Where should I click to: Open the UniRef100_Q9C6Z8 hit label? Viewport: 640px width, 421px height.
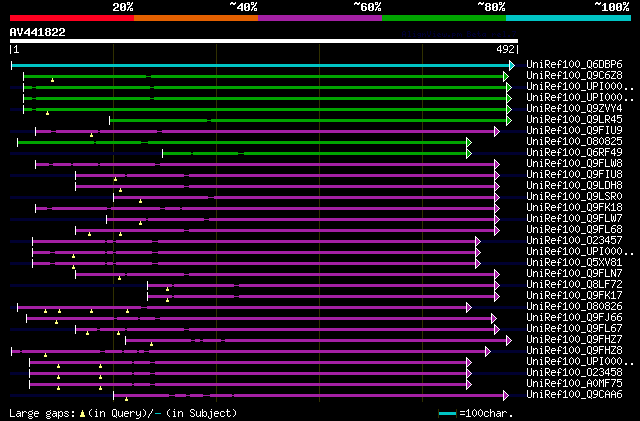click(x=574, y=76)
